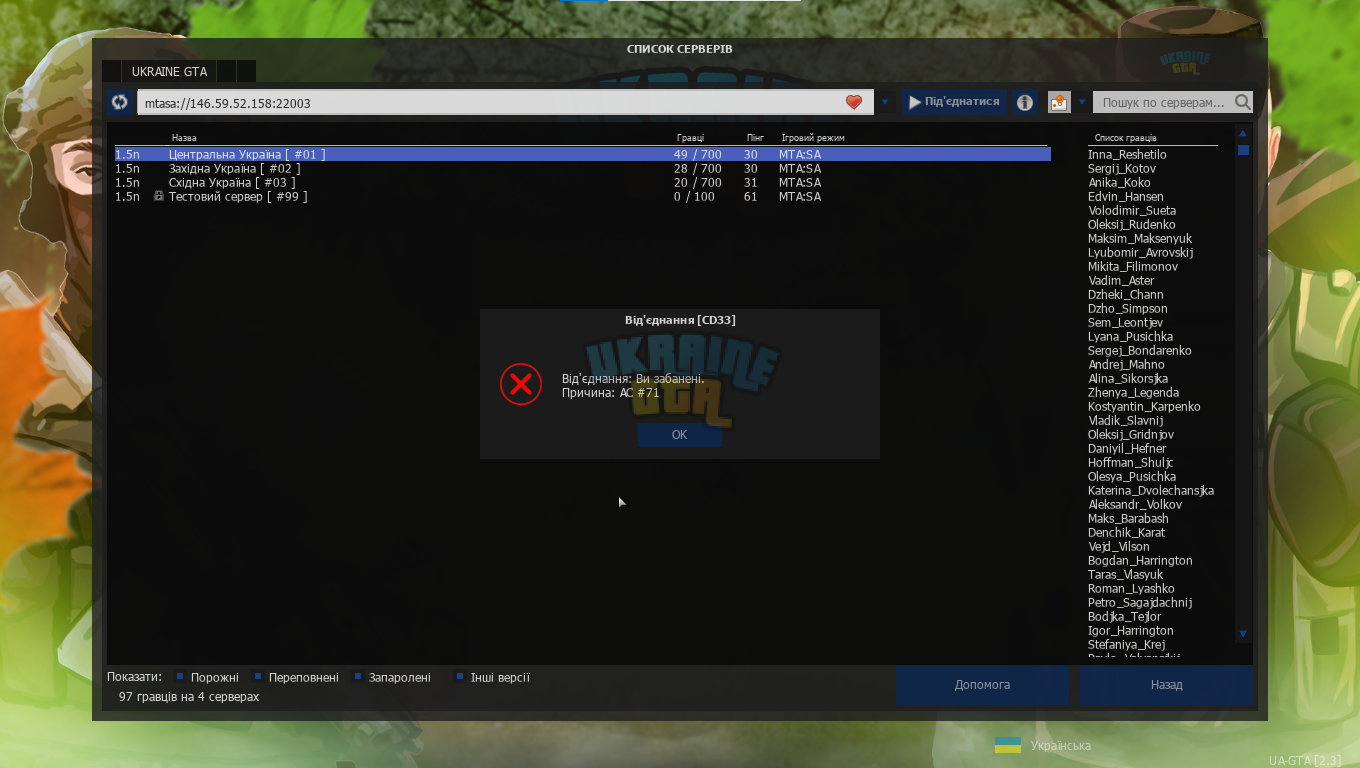
Task: Click the Список гравців header
Action: 1125,138
